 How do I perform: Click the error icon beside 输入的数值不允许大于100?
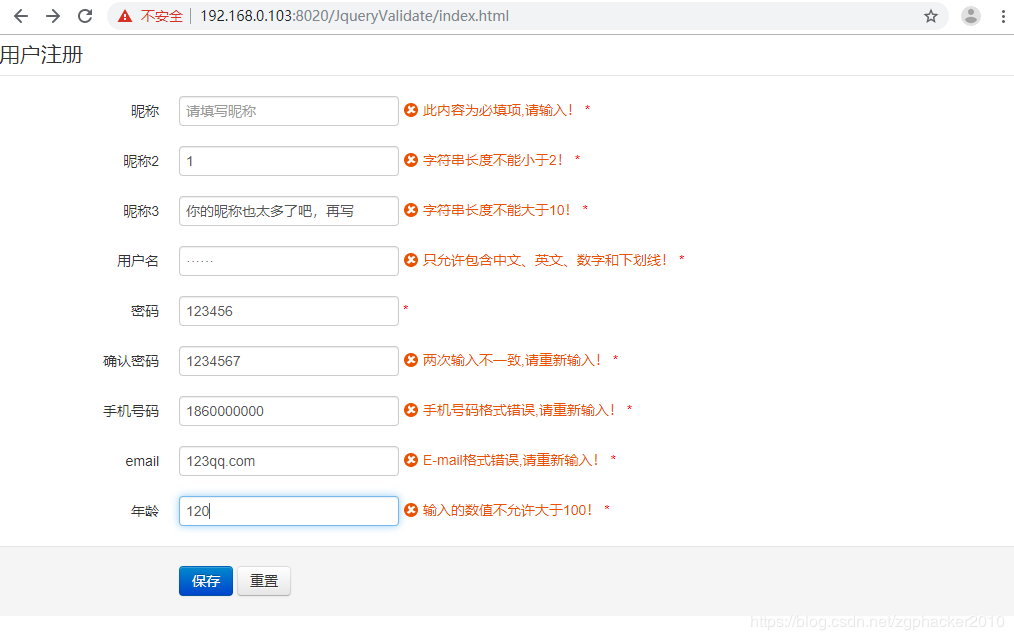(411, 510)
